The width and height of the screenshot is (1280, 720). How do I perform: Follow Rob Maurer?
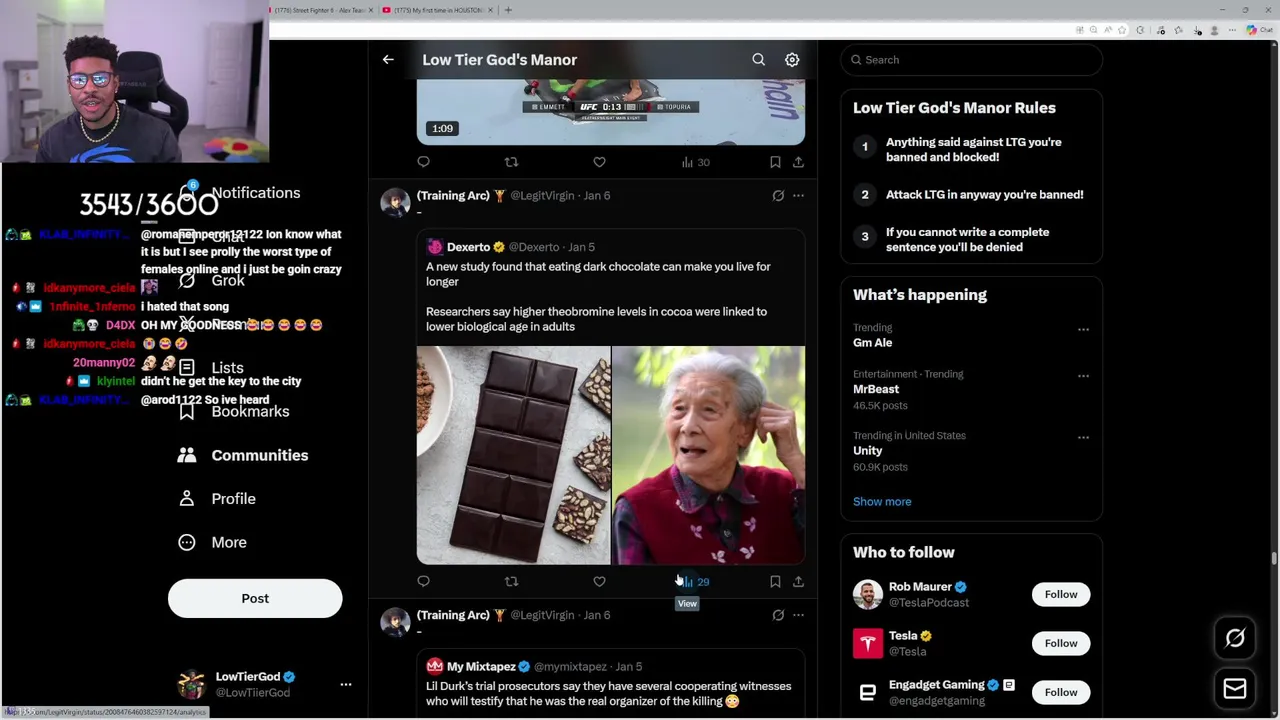pos(1061,594)
